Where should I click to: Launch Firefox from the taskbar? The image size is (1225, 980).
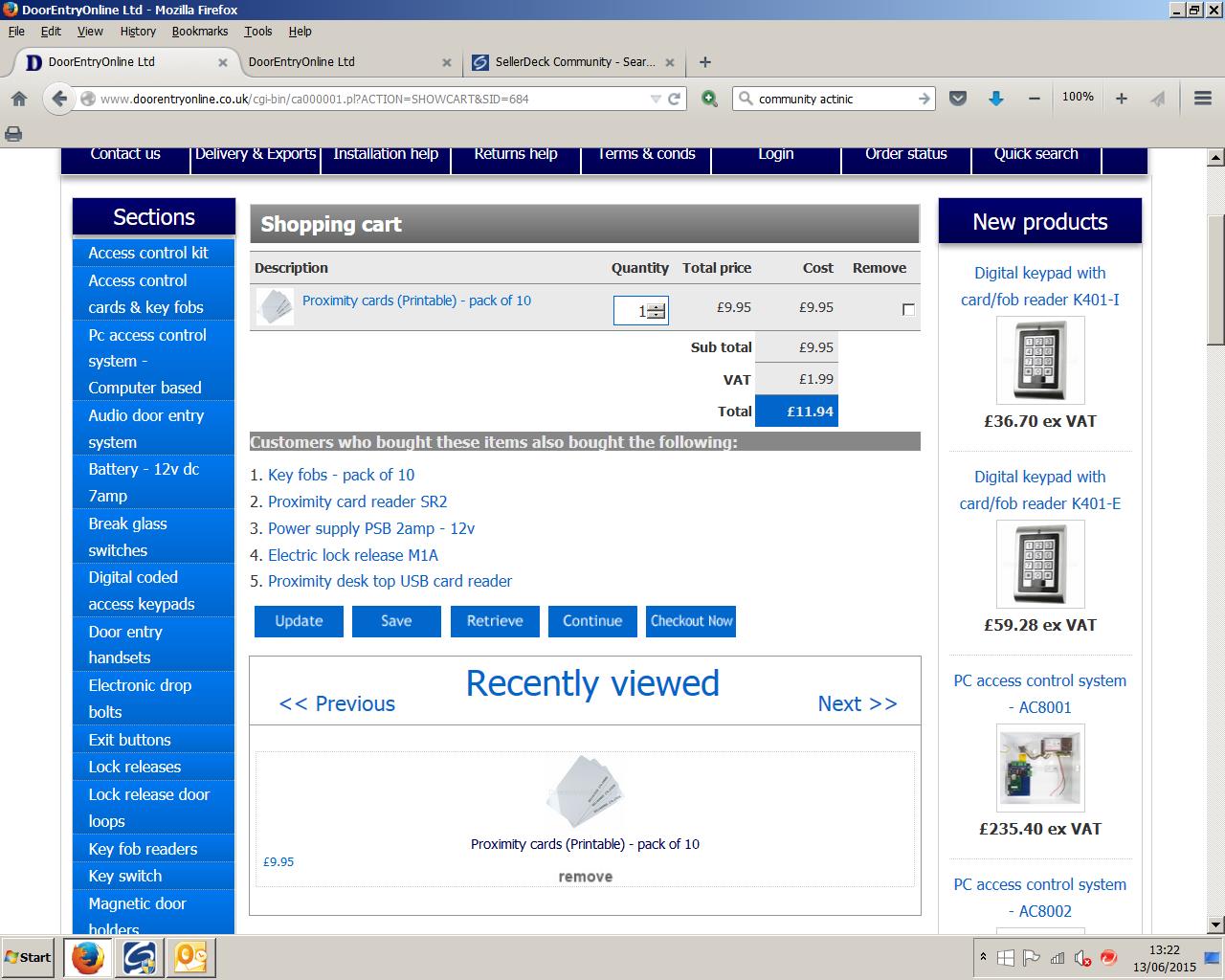tap(87, 957)
